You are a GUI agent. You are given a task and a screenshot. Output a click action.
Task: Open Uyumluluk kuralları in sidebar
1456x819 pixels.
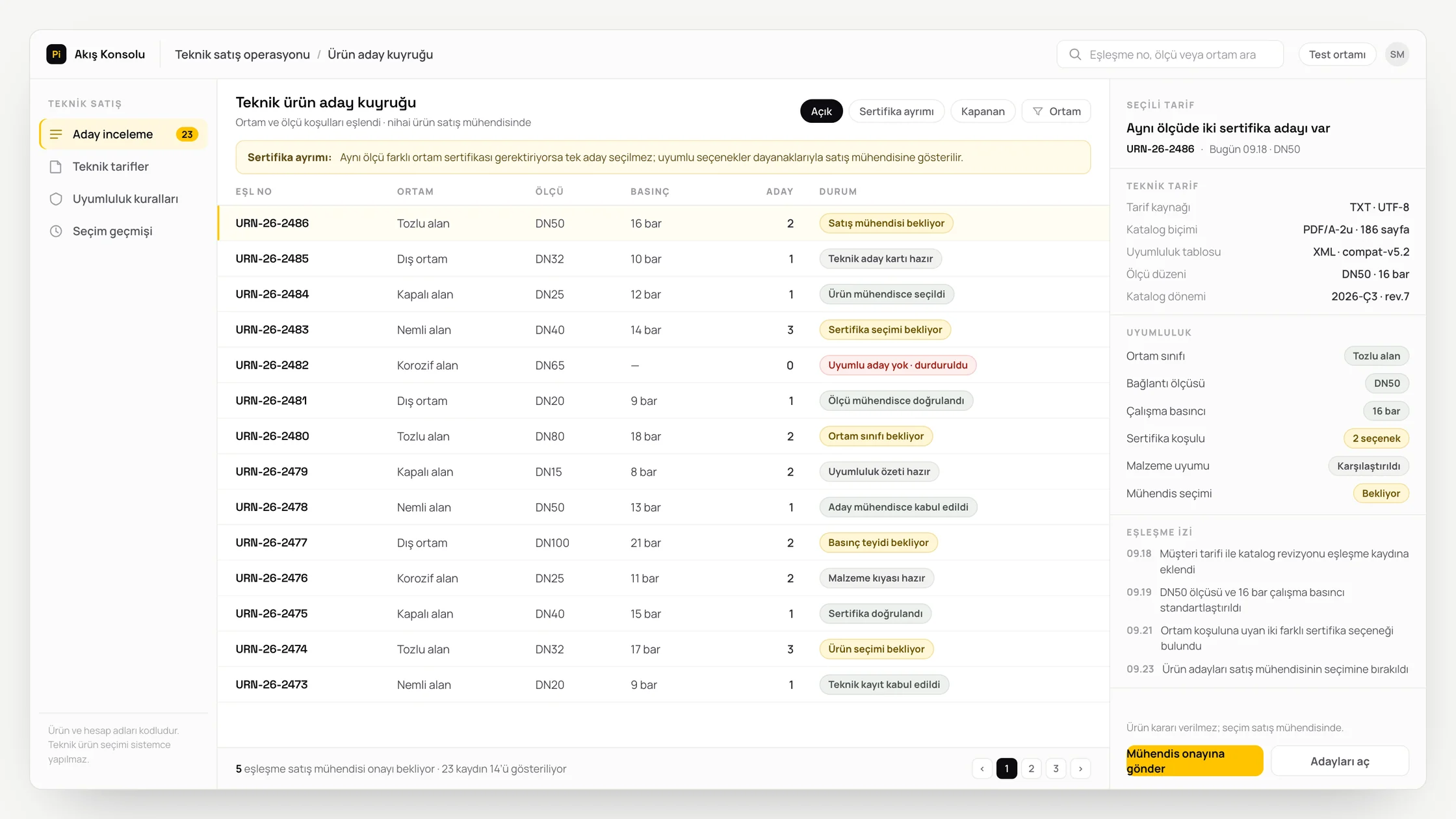[x=123, y=199]
